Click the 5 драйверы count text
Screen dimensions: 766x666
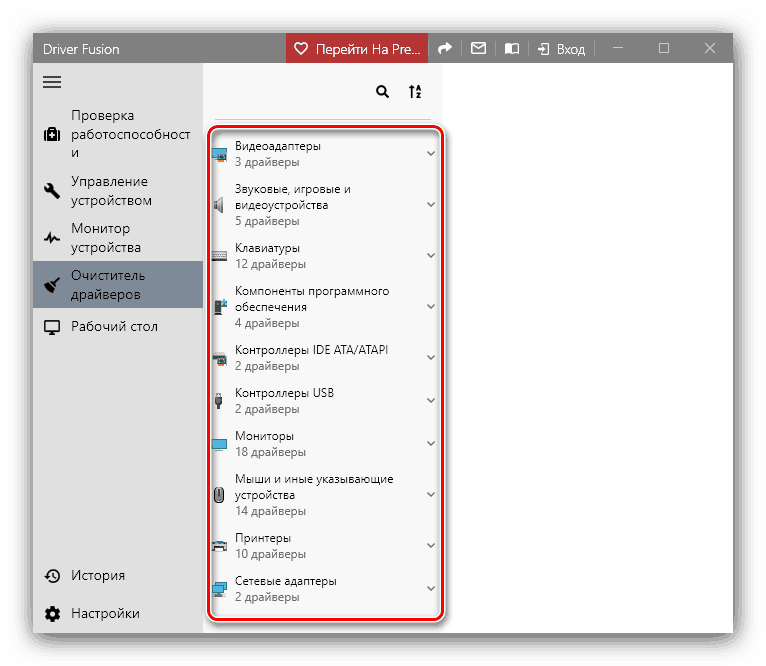267,221
